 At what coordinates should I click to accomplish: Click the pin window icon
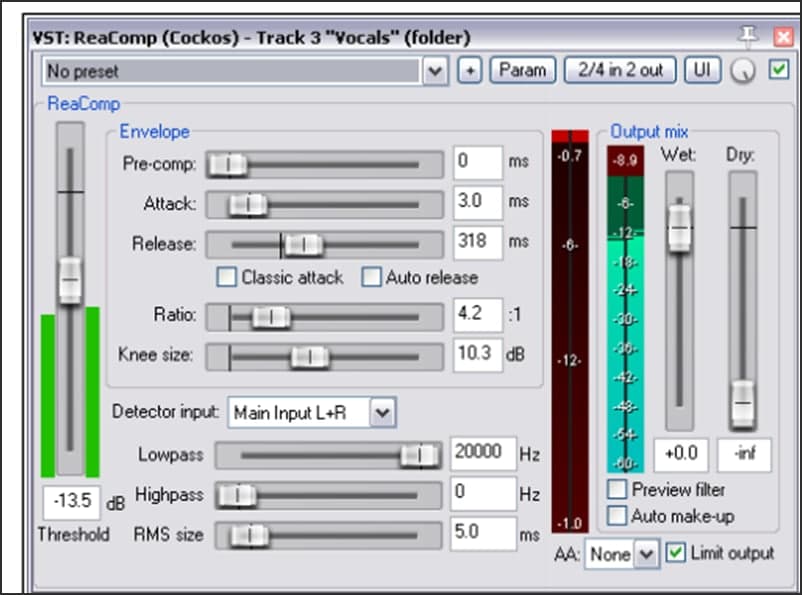(747, 36)
